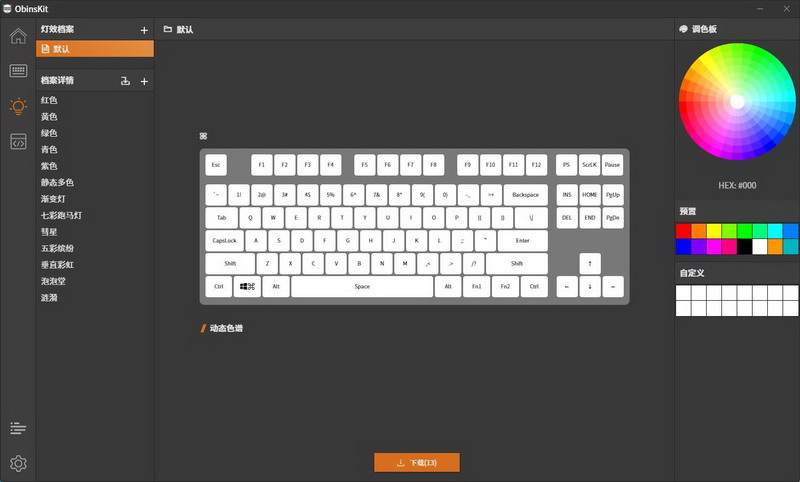Open the macro code sidebar icon
The width and height of the screenshot is (800, 482).
[18, 141]
